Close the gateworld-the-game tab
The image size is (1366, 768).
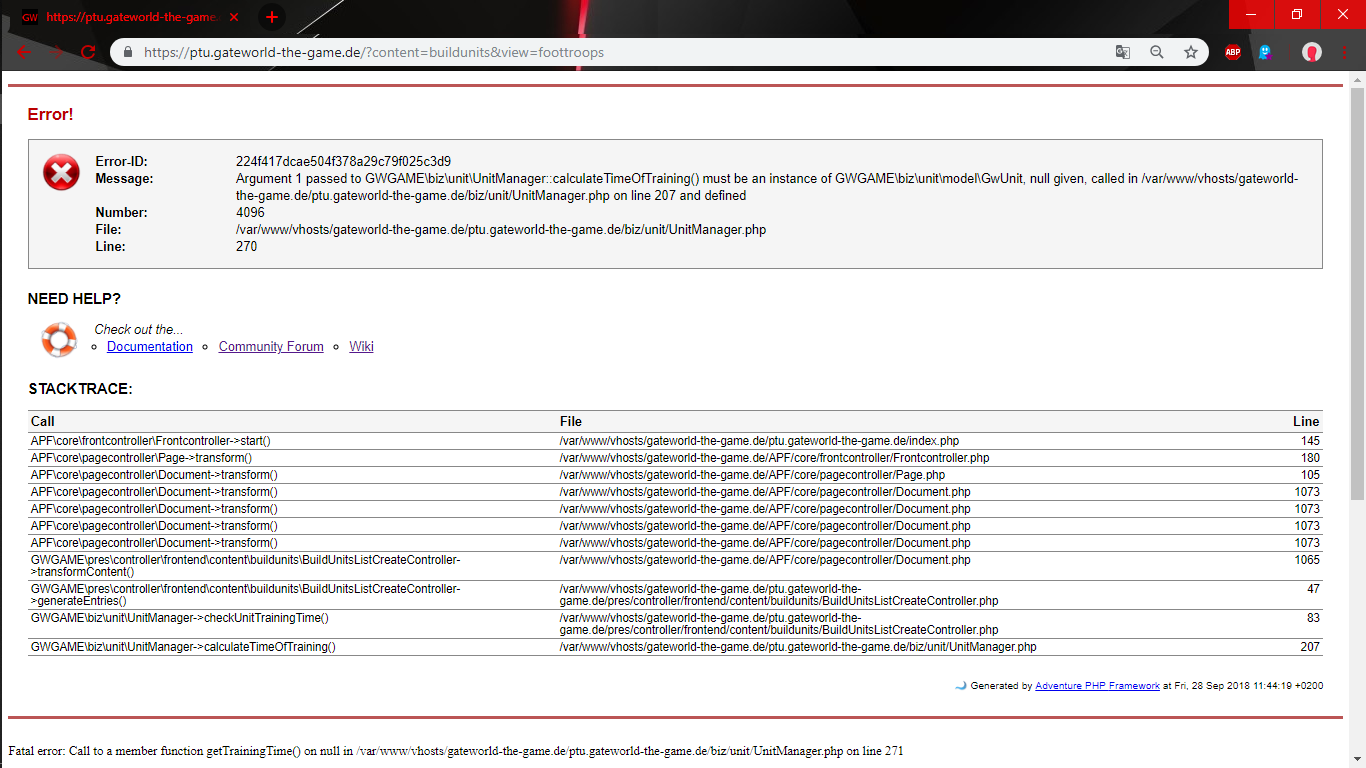[234, 17]
